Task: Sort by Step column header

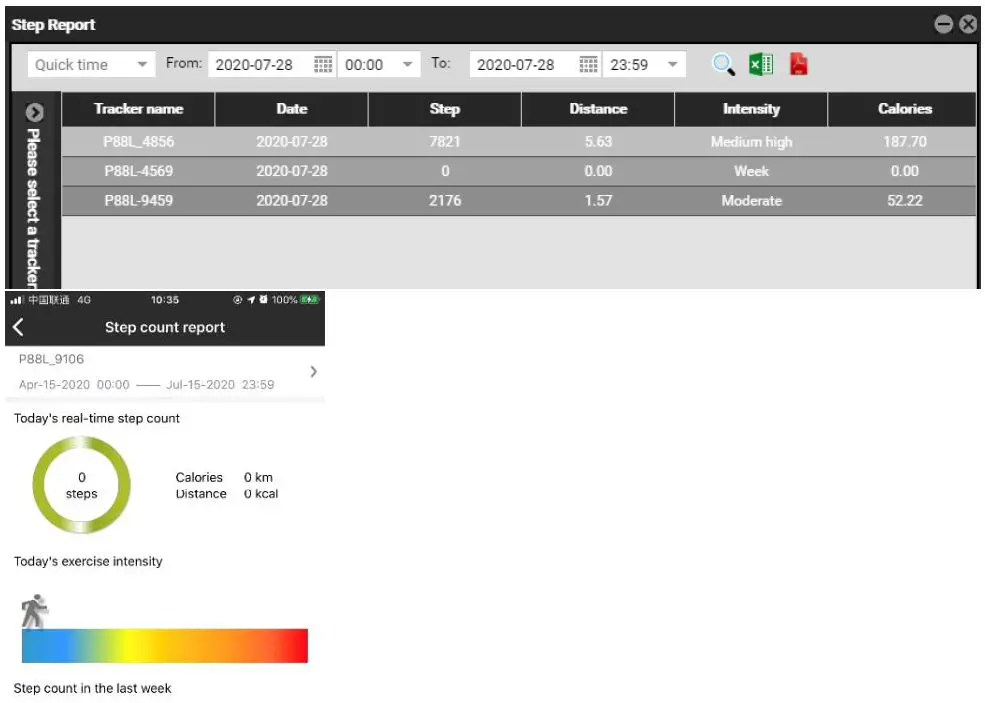Action: click(445, 109)
